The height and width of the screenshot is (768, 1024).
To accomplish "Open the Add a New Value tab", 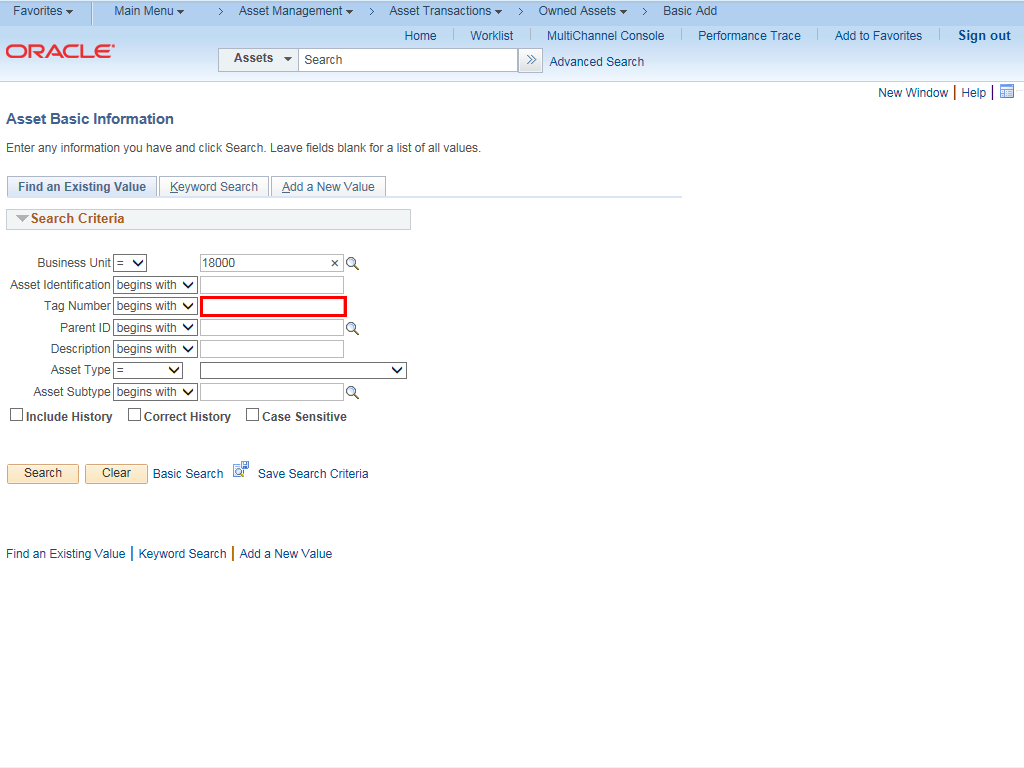I will click(x=328, y=187).
